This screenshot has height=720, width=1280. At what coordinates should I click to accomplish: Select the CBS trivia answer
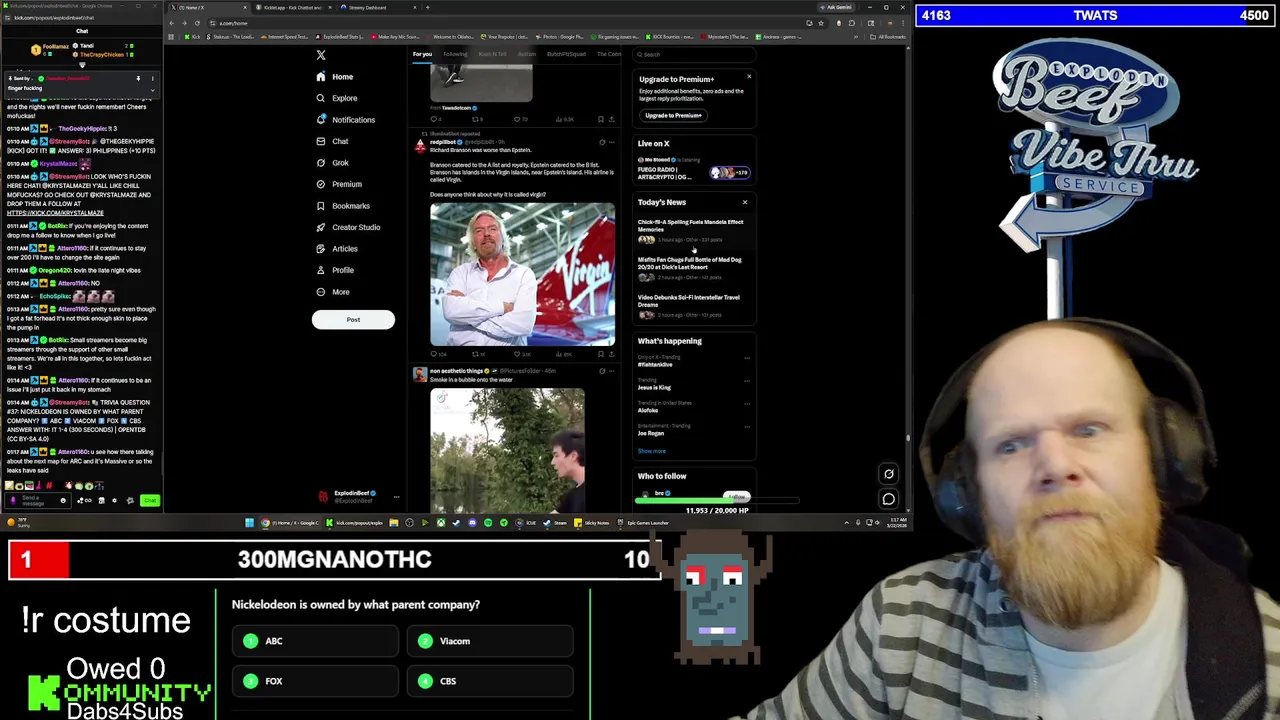point(490,681)
